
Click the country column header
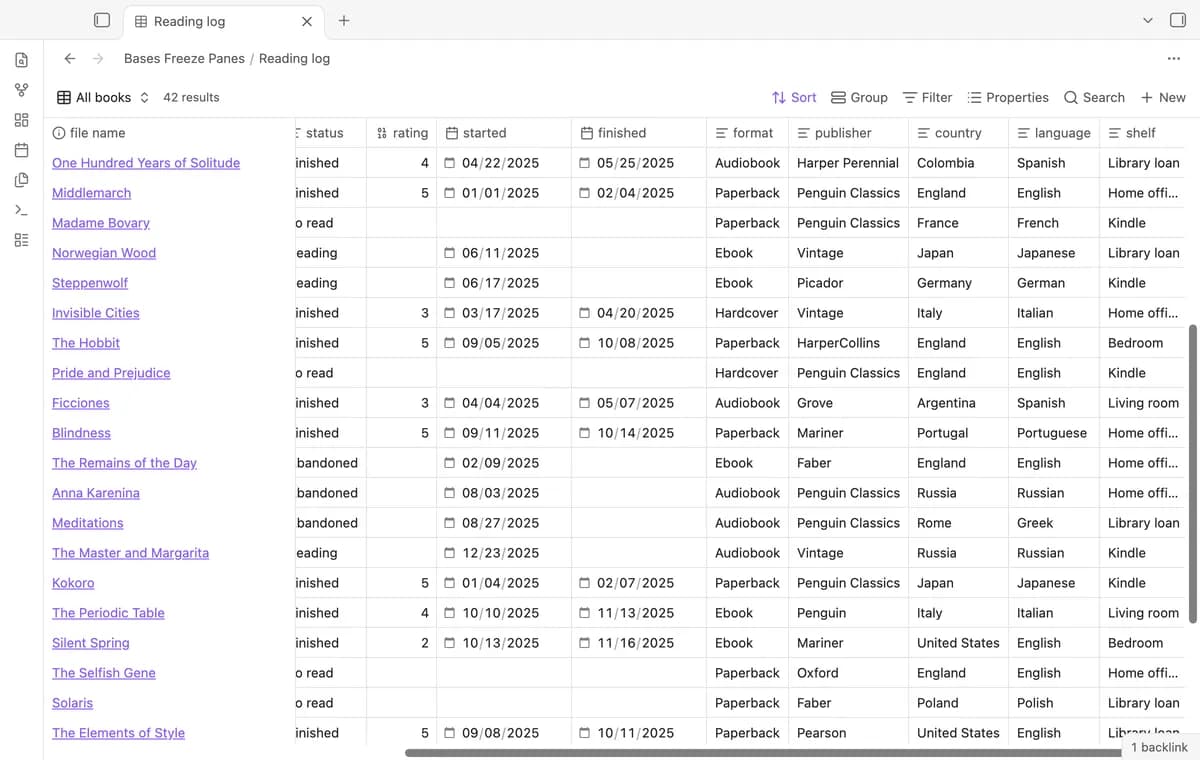click(x=958, y=133)
